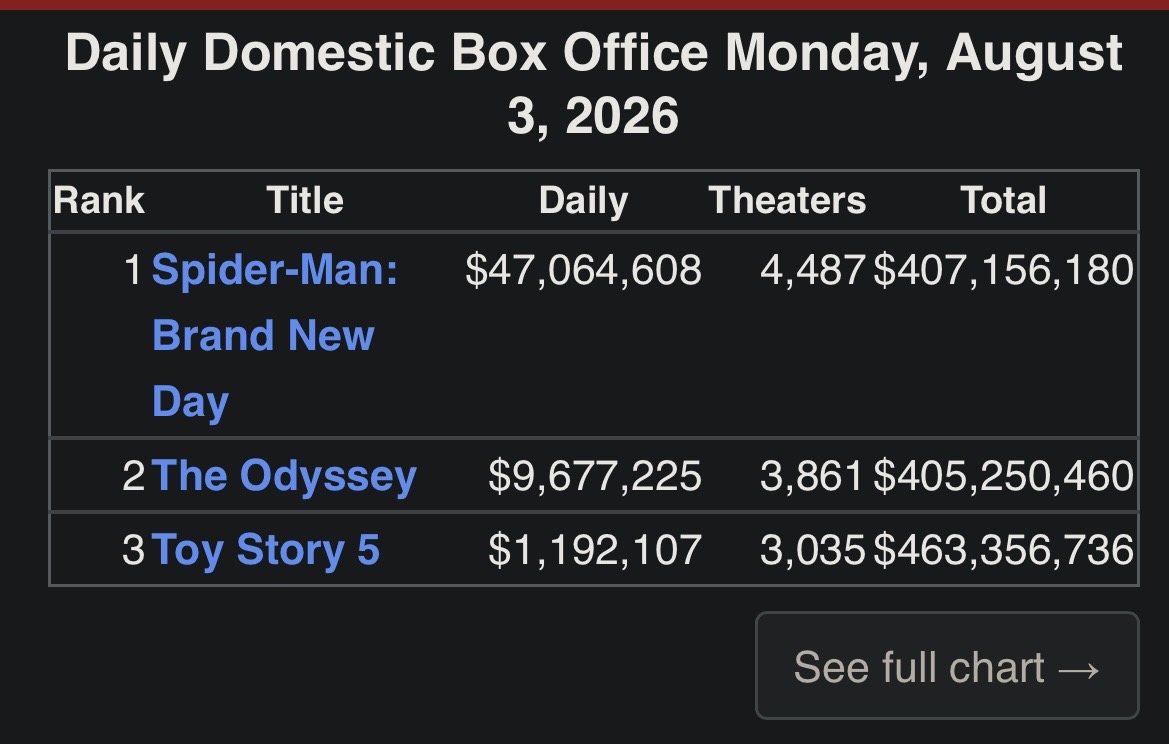The width and height of the screenshot is (1169, 744).
Task: Click the Total column header
Action: tap(1003, 201)
